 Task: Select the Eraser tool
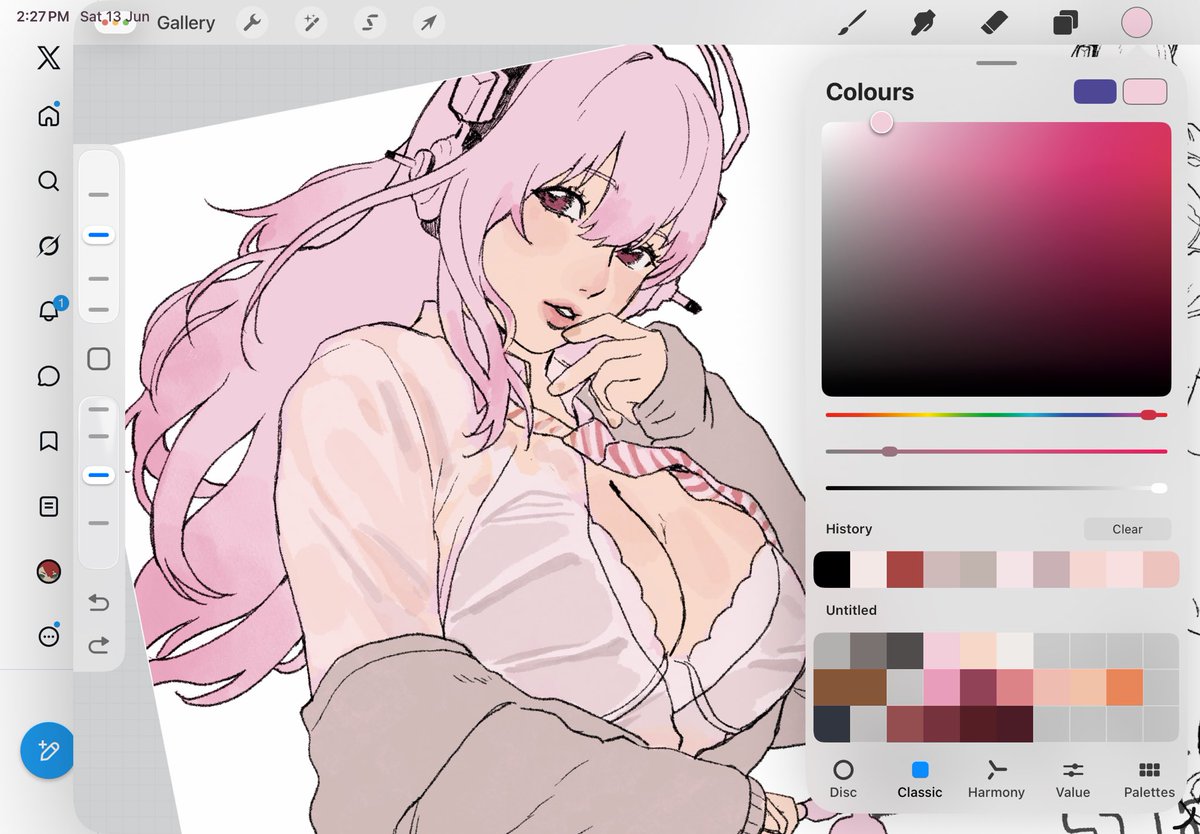pos(993,23)
